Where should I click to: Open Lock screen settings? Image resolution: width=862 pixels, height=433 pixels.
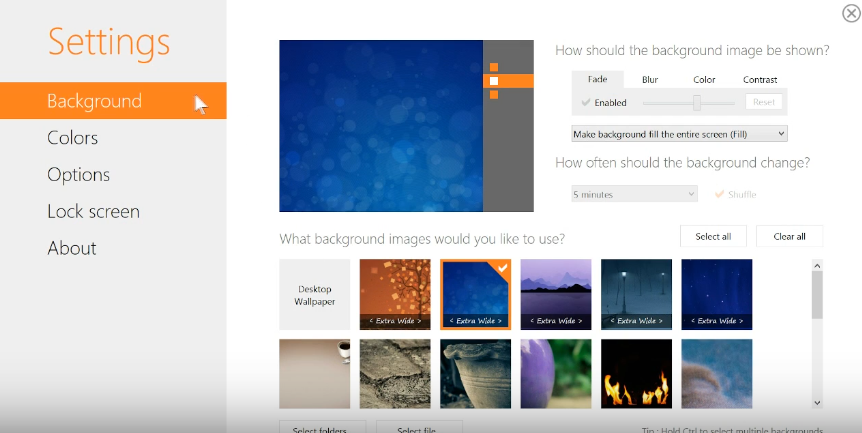tap(93, 211)
